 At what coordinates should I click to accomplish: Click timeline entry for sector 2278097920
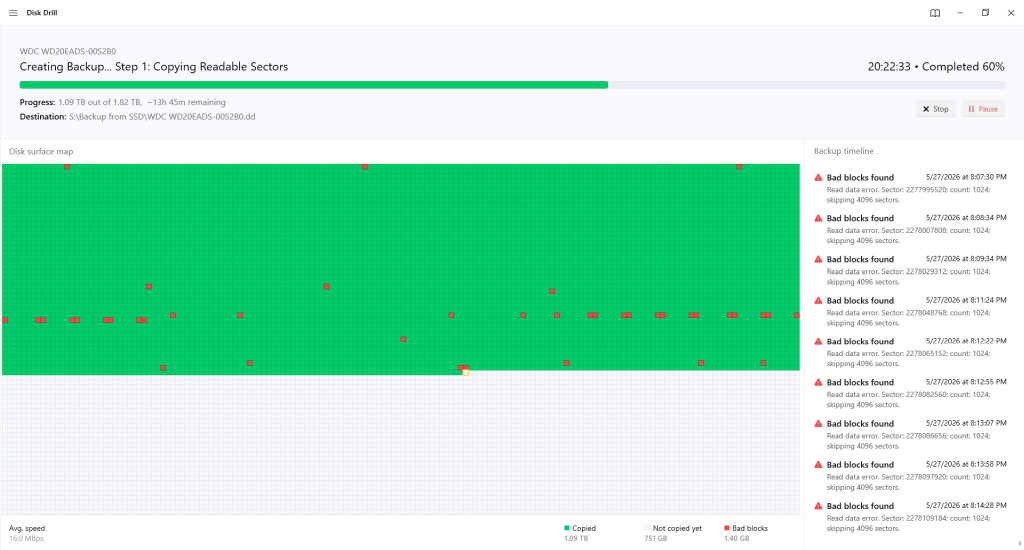click(x=910, y=476)
